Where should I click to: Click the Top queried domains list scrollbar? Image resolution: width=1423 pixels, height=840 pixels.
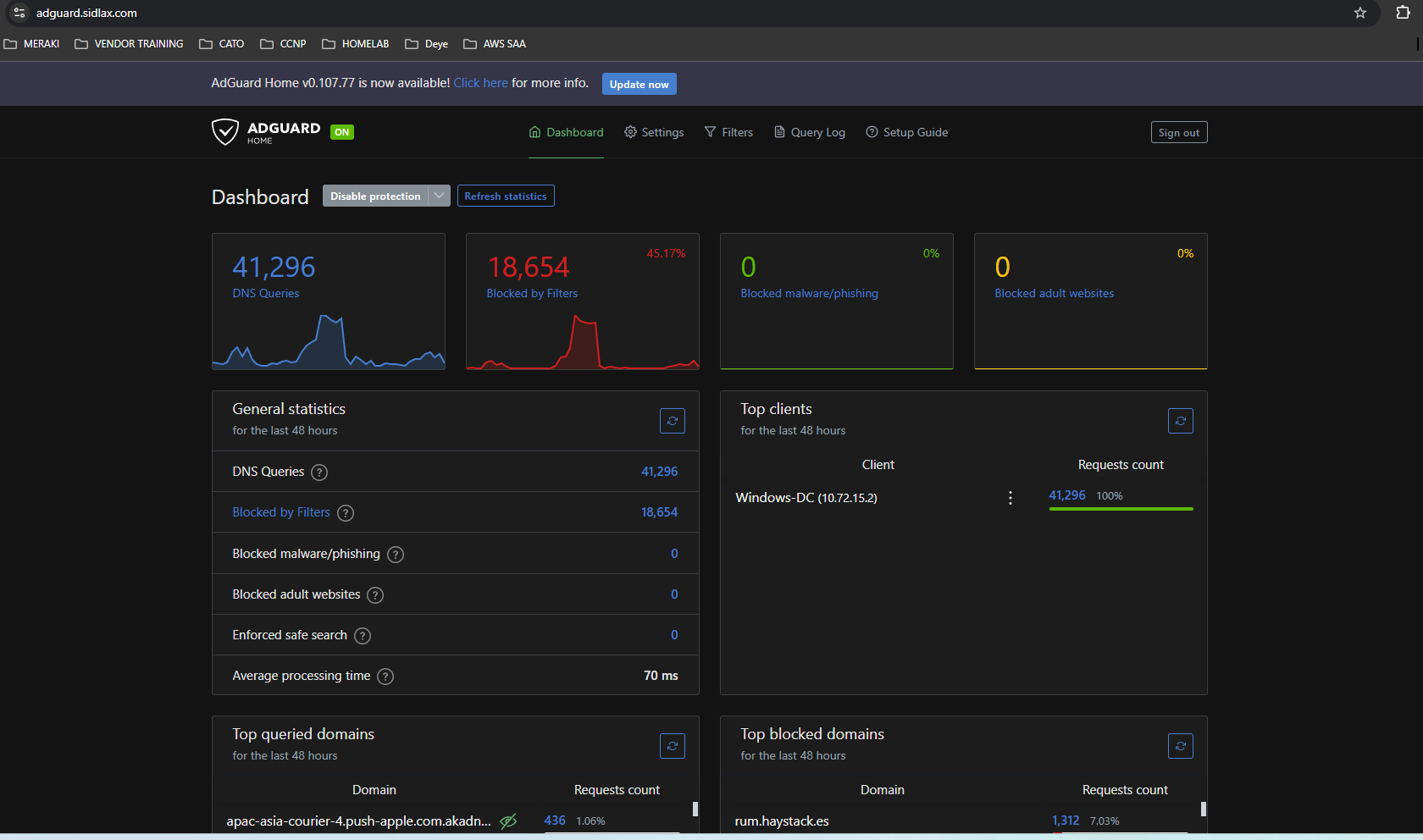pos(695,809)
